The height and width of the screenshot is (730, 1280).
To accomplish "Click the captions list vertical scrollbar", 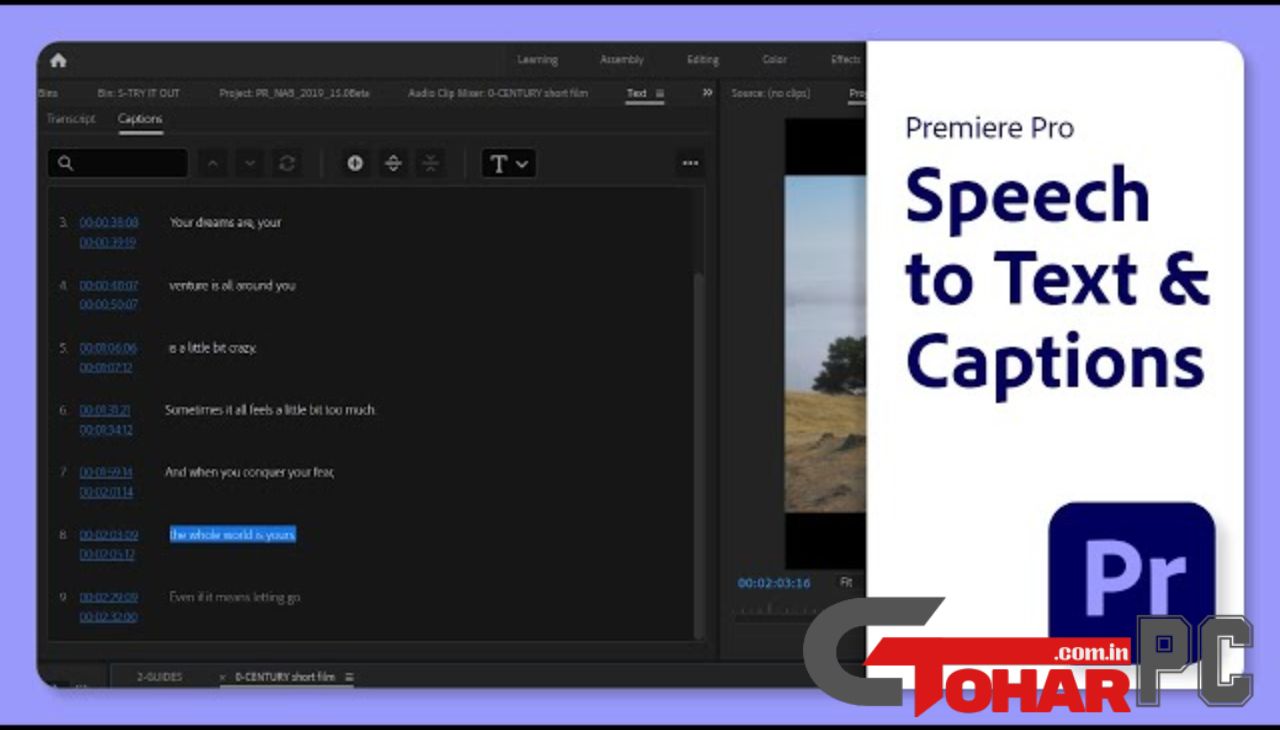I will coord(699,455).
